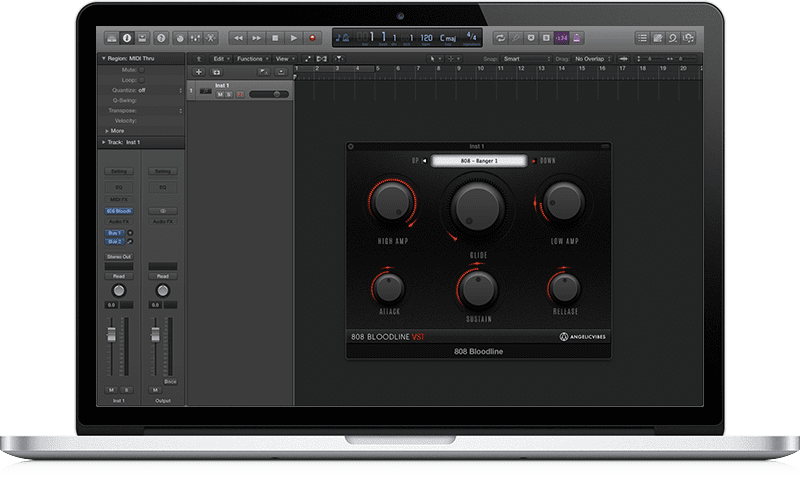800x478 pixels.
Task: Open the Quantize popup
Action: [160, 90]
